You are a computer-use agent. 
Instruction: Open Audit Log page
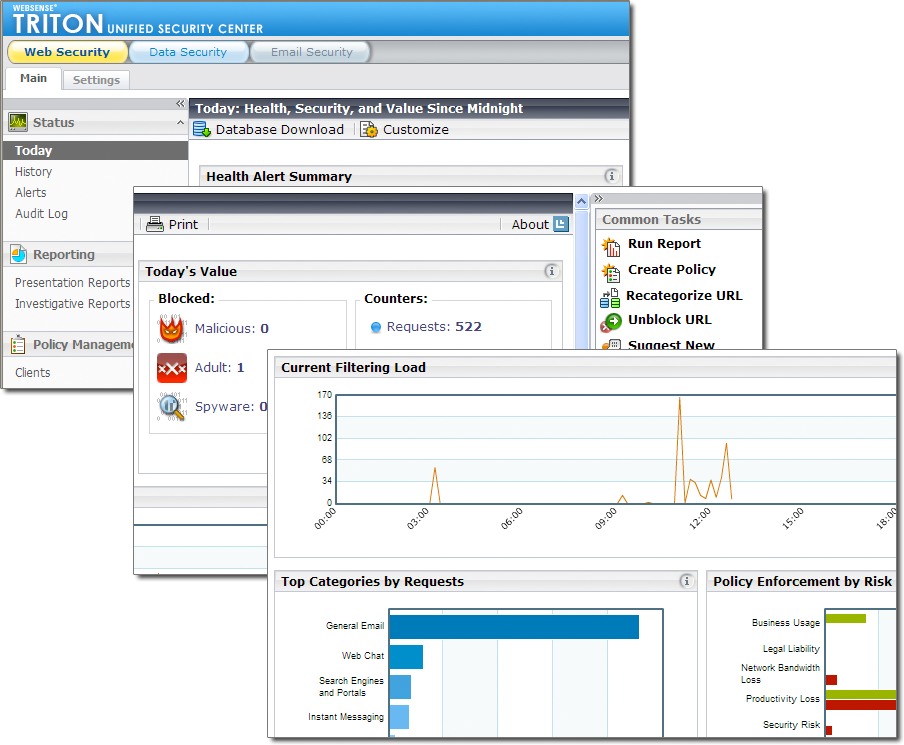(42, 214)
